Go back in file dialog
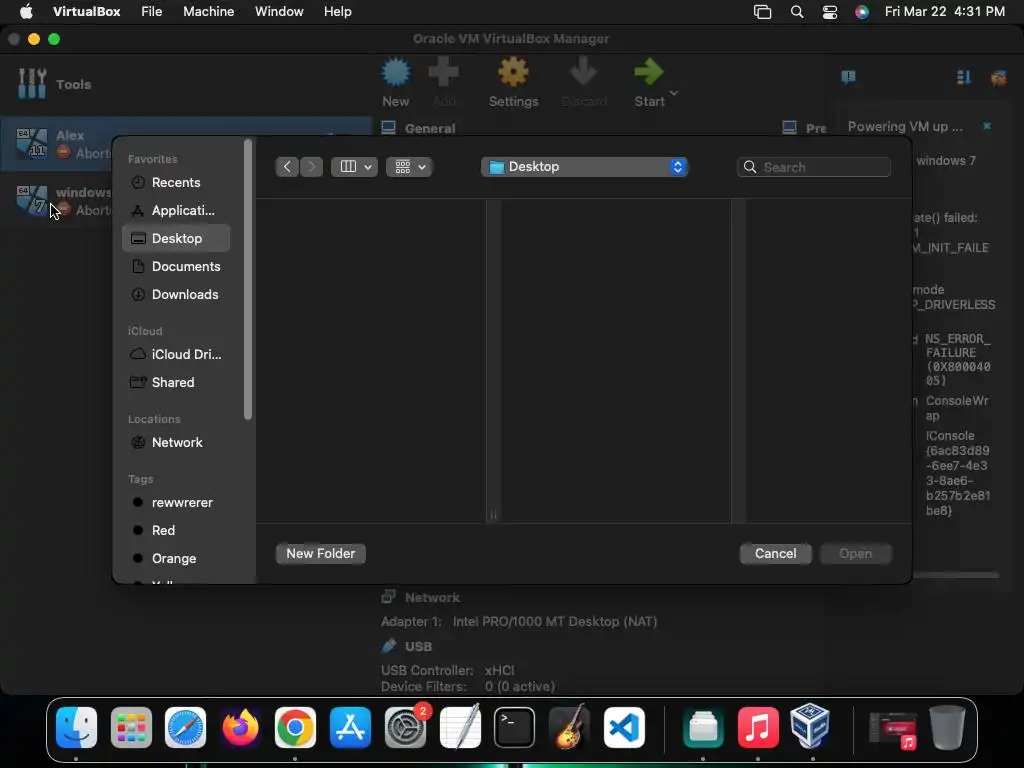This screenshot has height=768, width=1024. point(287,167)
